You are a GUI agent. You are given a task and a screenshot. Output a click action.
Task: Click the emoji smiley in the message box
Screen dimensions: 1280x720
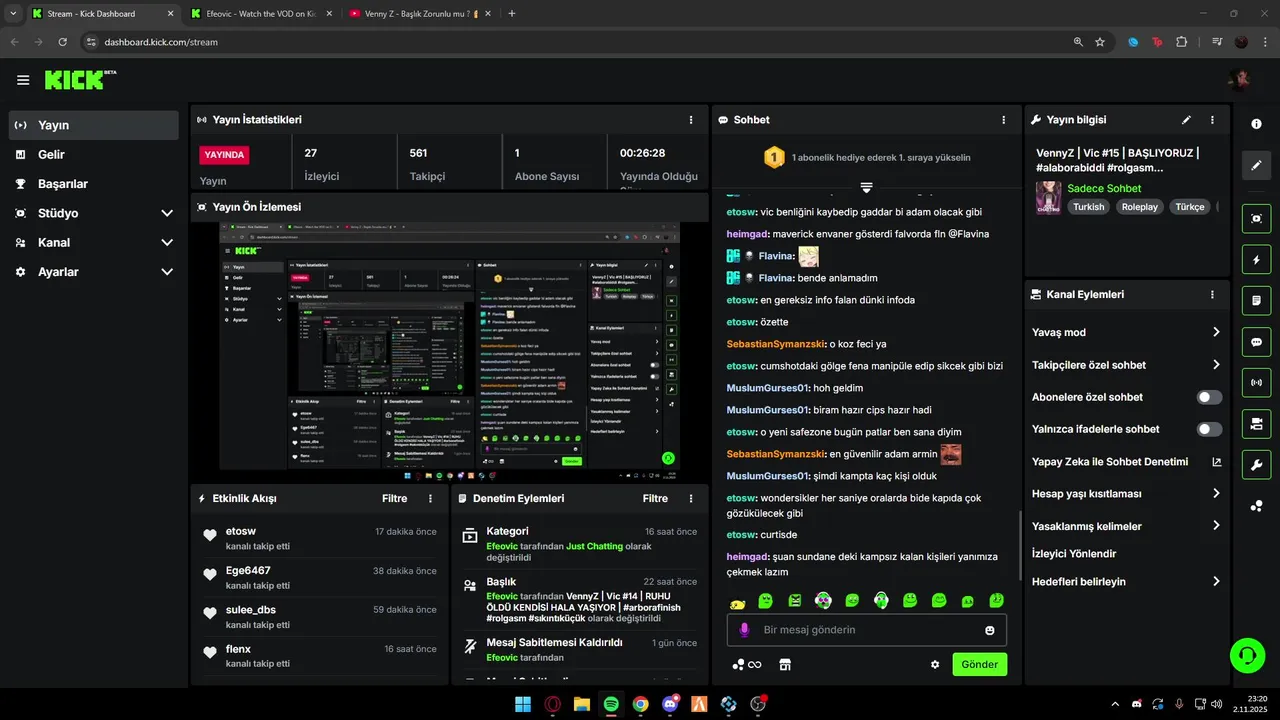tap(990, 630)
